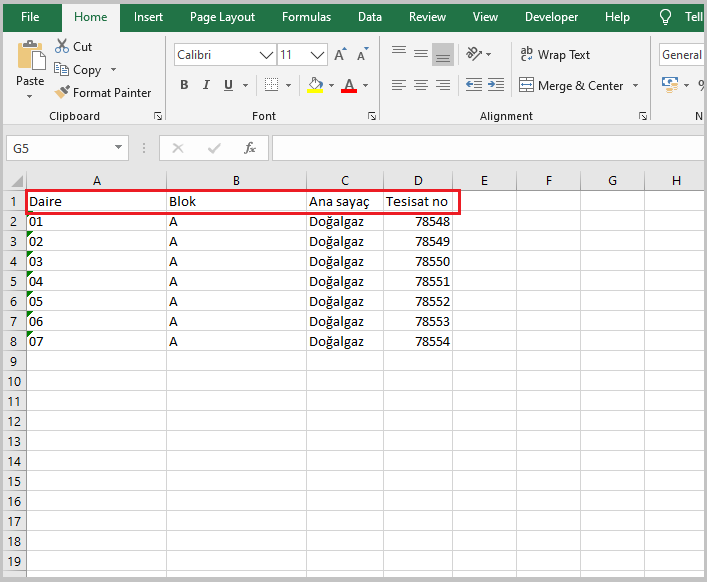Open the Copy dropdown arrow
Image resolution: width=707 pixels, height=582 pixels.
[113, 69]
